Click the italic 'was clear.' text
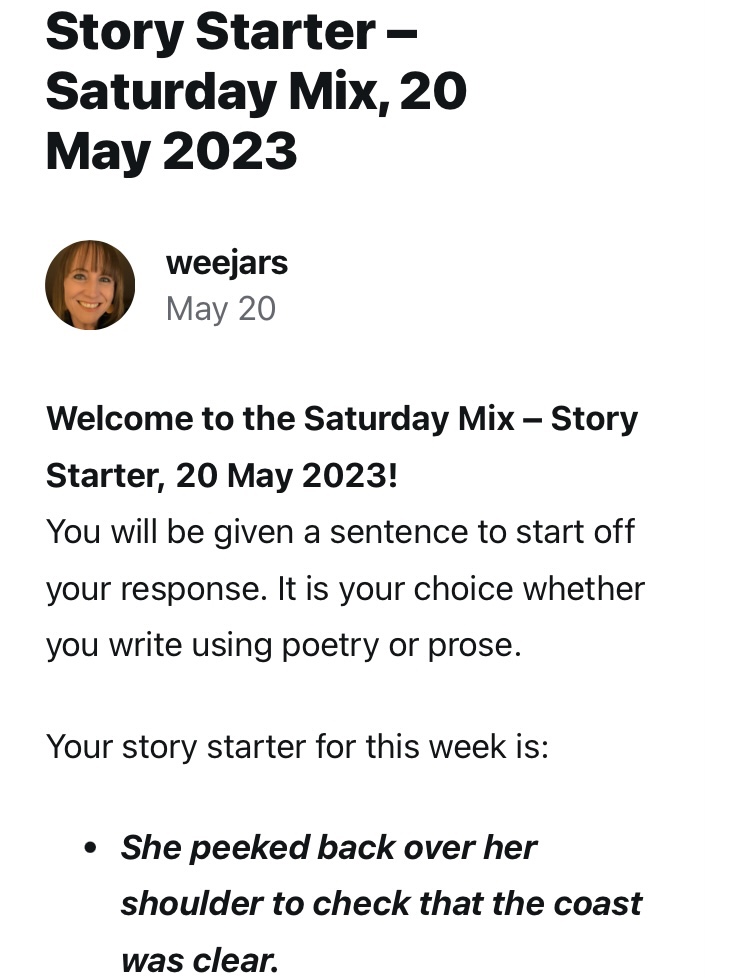 tap(199, 960)
